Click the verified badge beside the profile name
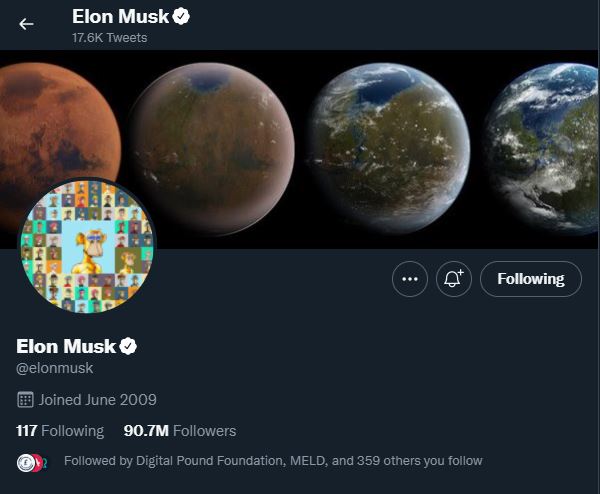The width and height of the screenshot is (600, 494). [x=128, y=346]
